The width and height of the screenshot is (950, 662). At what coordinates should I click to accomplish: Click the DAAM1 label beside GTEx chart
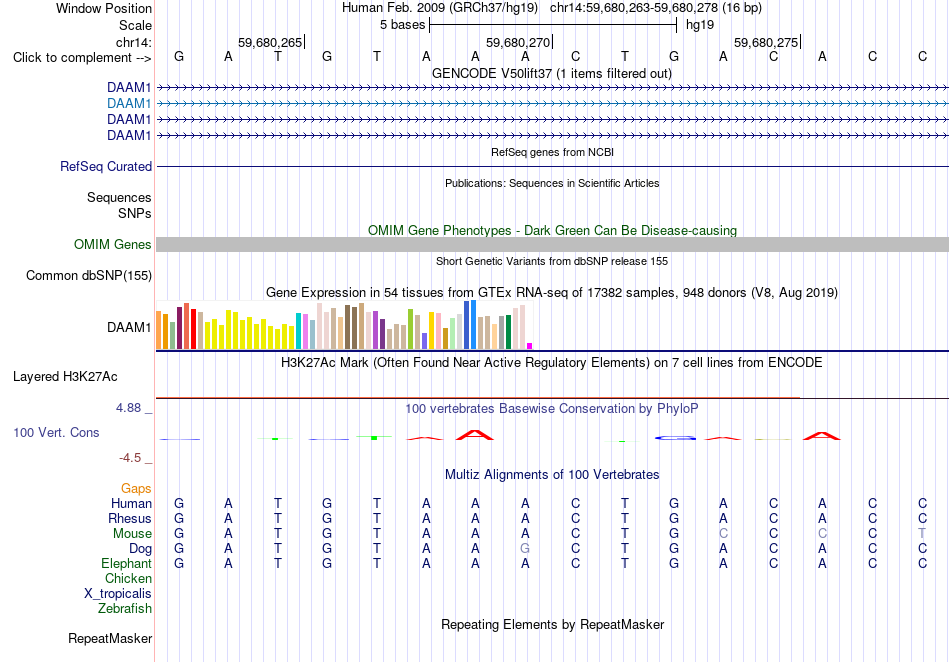[x=129, y=328]
